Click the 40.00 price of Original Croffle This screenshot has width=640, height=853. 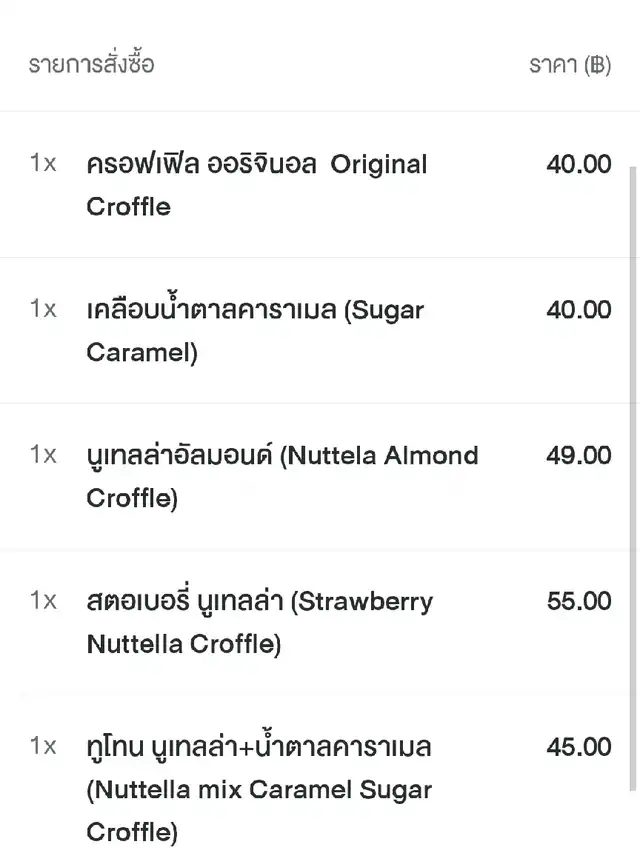pyautogui.click(x=578, y=164)
